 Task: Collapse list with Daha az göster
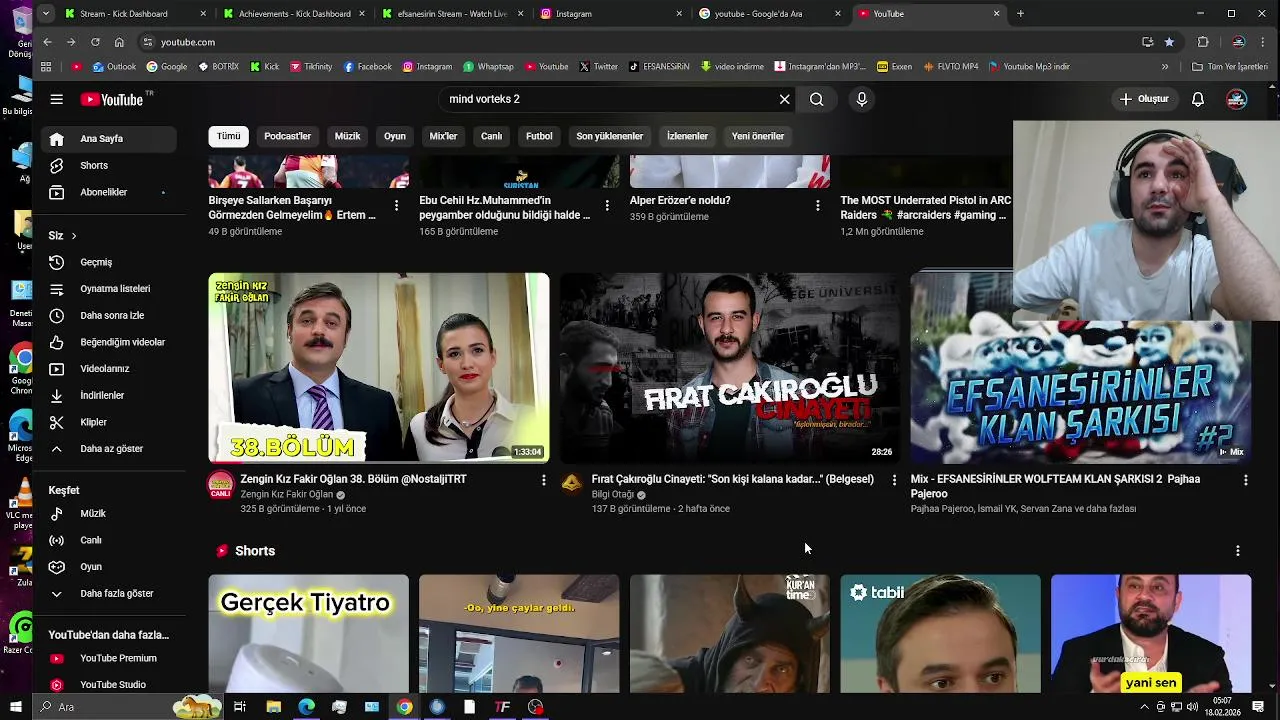click(x=109, y=449)
